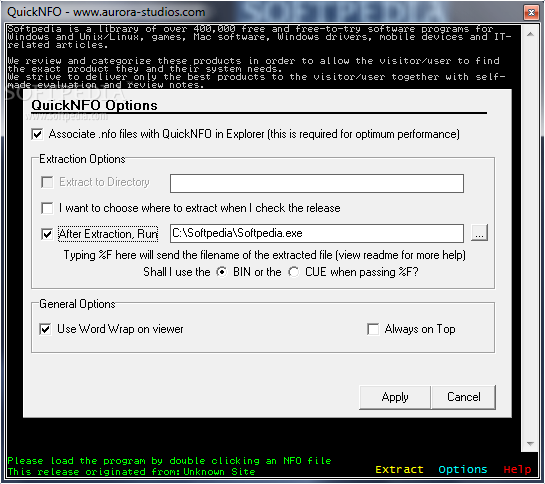Open the red Help link
The width and height of the screenshot is (545, 484).
[x=517, y=470]
